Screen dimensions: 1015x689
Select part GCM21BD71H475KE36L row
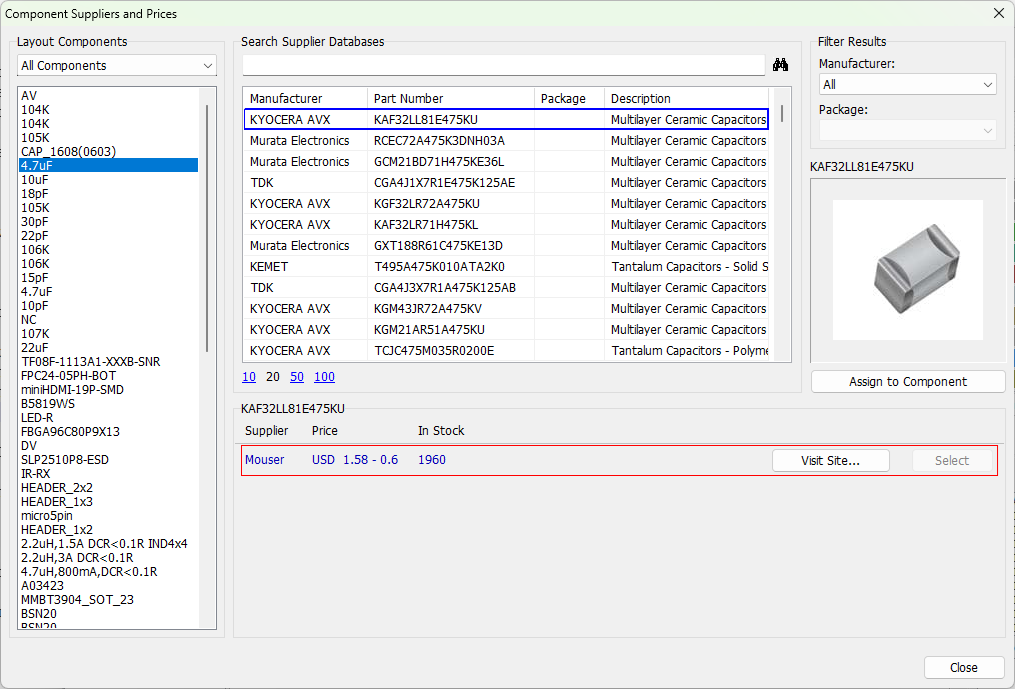(x=506, y=161)
